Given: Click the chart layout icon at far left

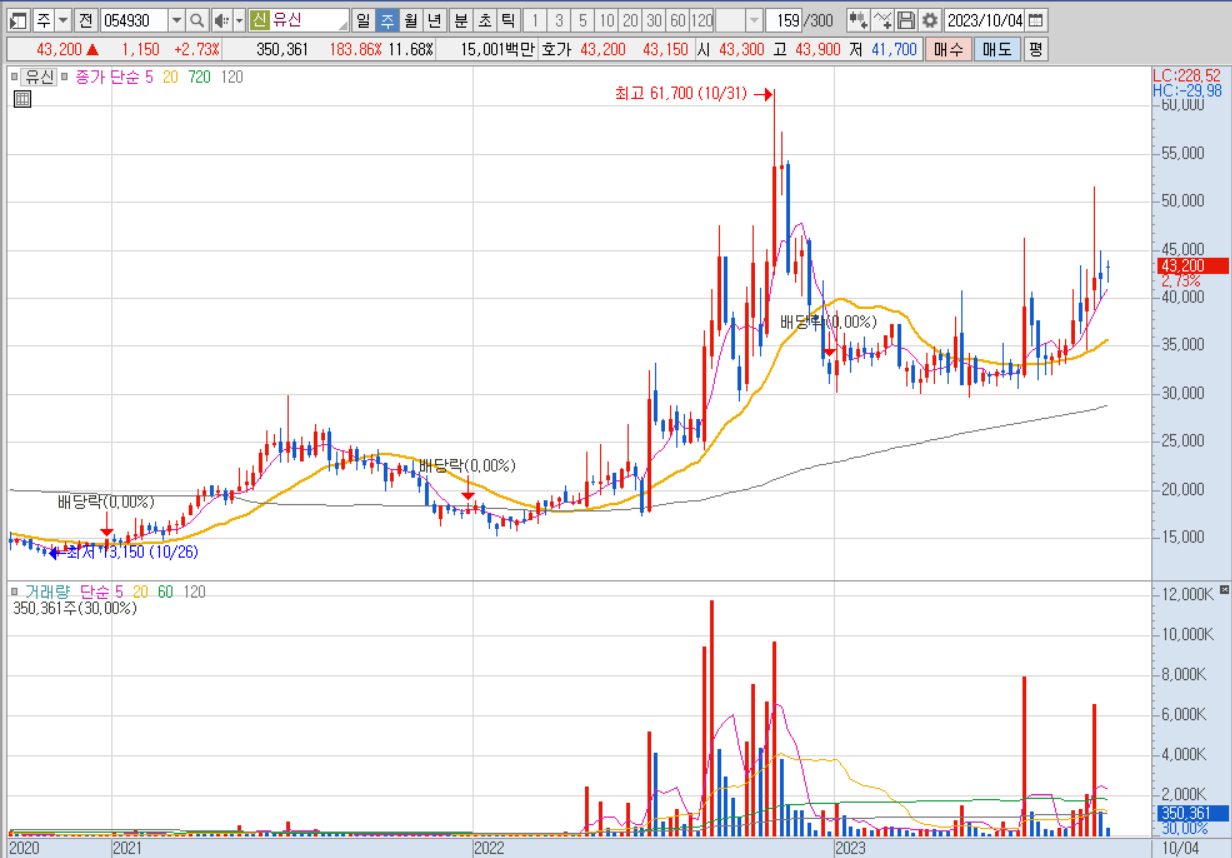Looking at the screenshot, I should [x=18, y=20].
